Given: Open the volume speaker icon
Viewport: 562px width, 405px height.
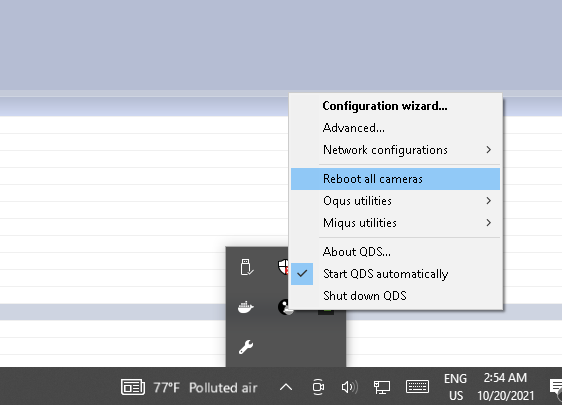Looking at the screenshot, I should pos(349,387).
